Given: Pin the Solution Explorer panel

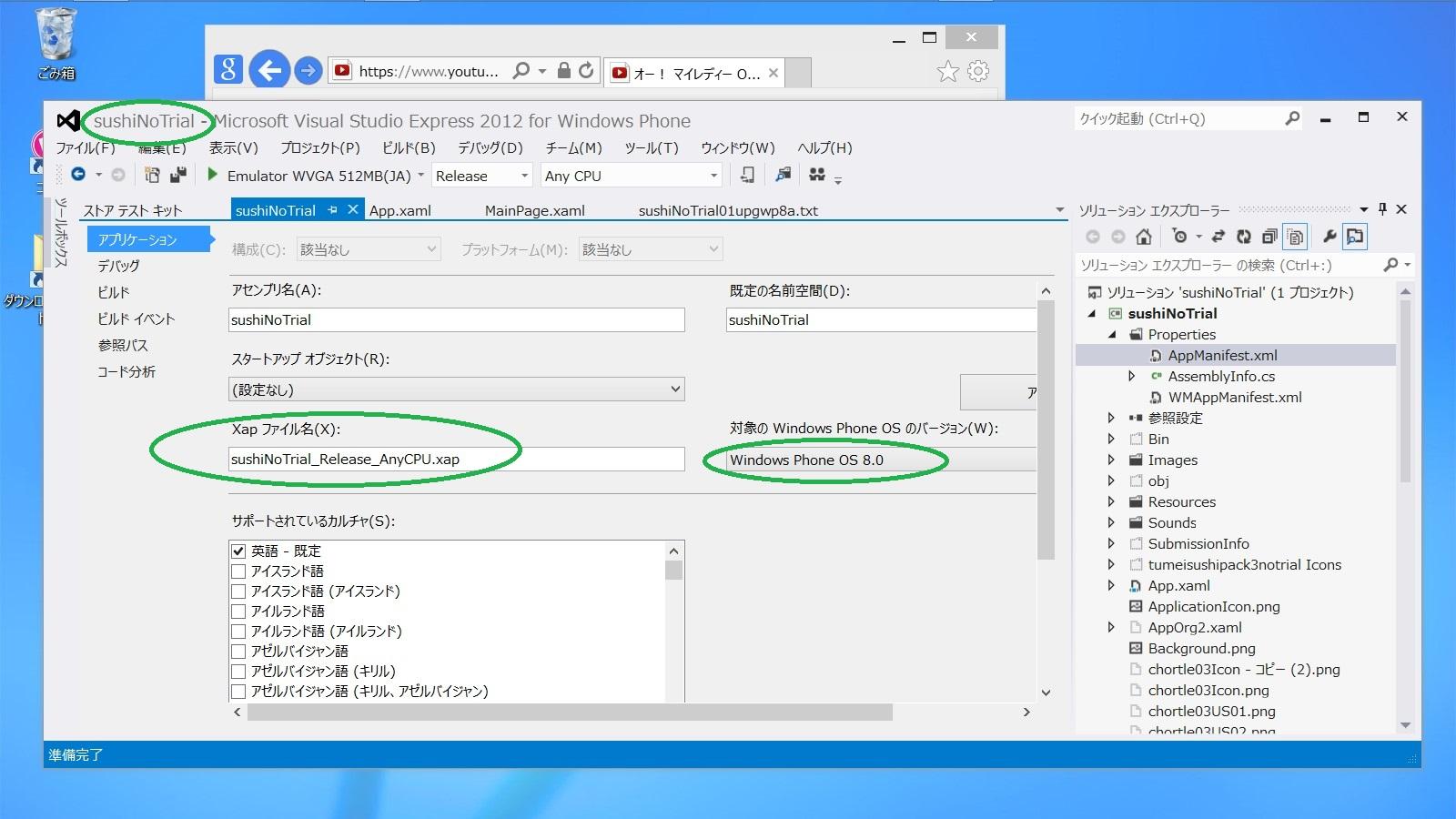Looking at the screenshot, I should pyautogui.click(x=1382, y=209).
